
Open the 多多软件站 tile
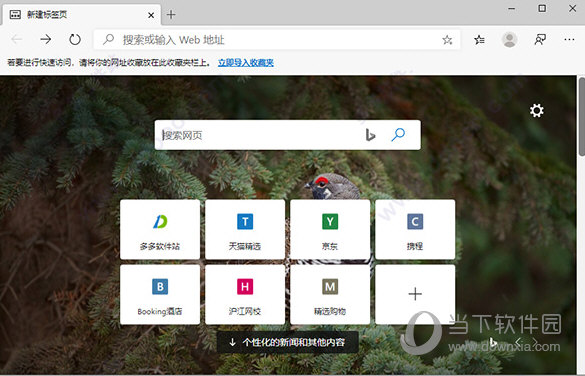coord(160,229)
